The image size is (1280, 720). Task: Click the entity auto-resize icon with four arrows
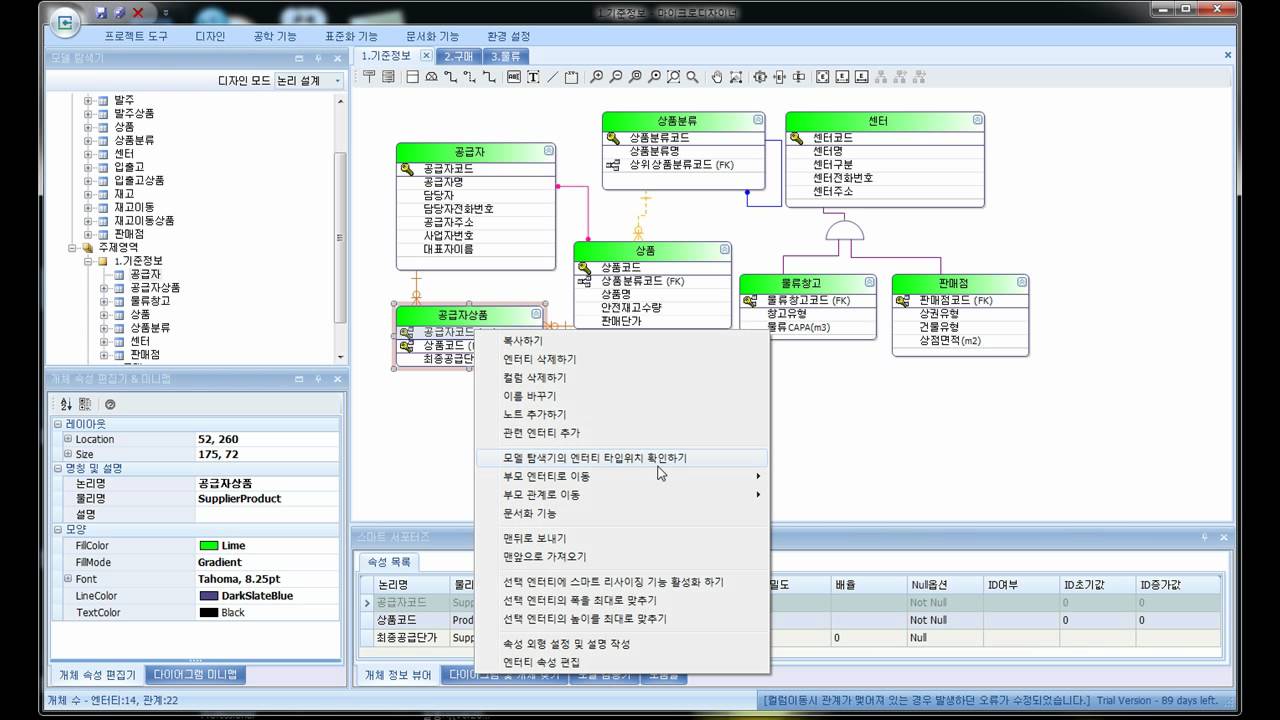pyautogui.click(x=760, y=77)
